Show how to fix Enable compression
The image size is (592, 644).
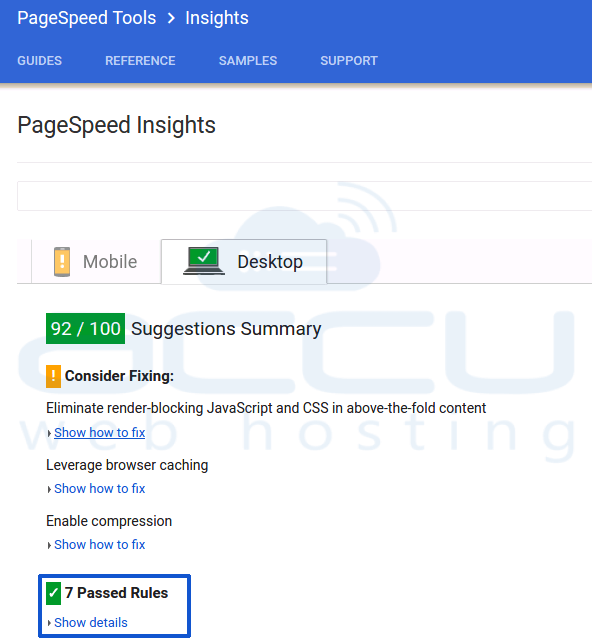pyautogui.click(x=99, y=545)
